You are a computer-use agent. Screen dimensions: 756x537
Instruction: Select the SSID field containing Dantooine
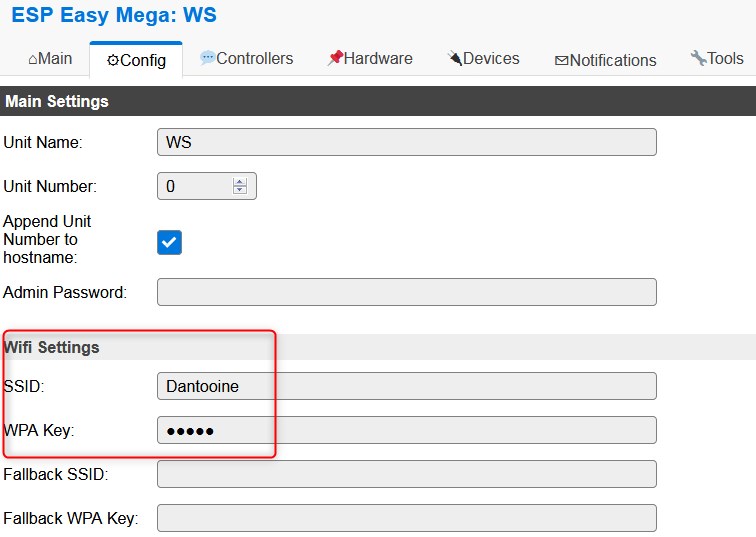(x=406, y=386)
